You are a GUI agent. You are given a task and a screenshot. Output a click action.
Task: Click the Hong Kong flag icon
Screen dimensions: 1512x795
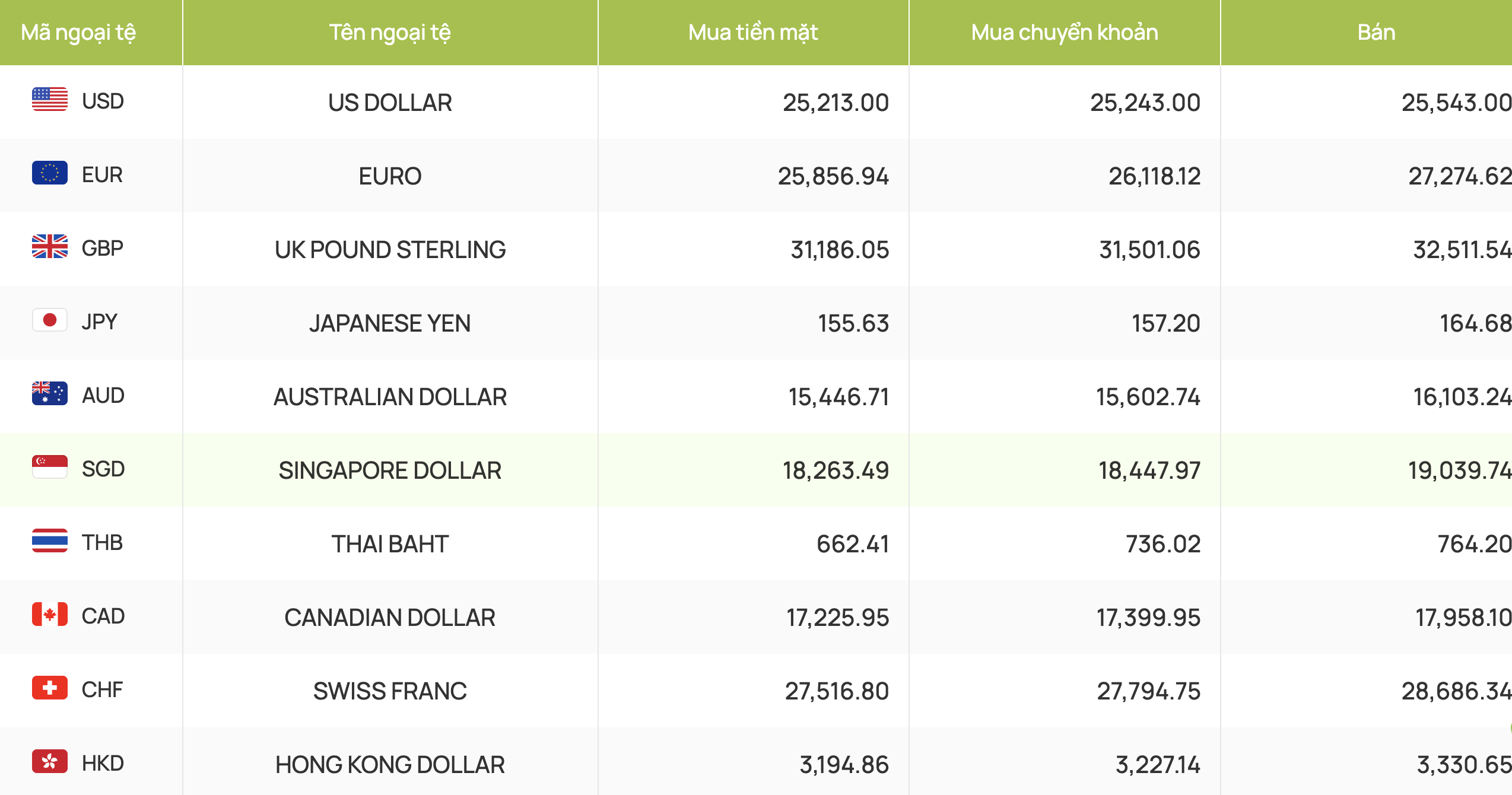pyautogui.click(x=50, y=761)
